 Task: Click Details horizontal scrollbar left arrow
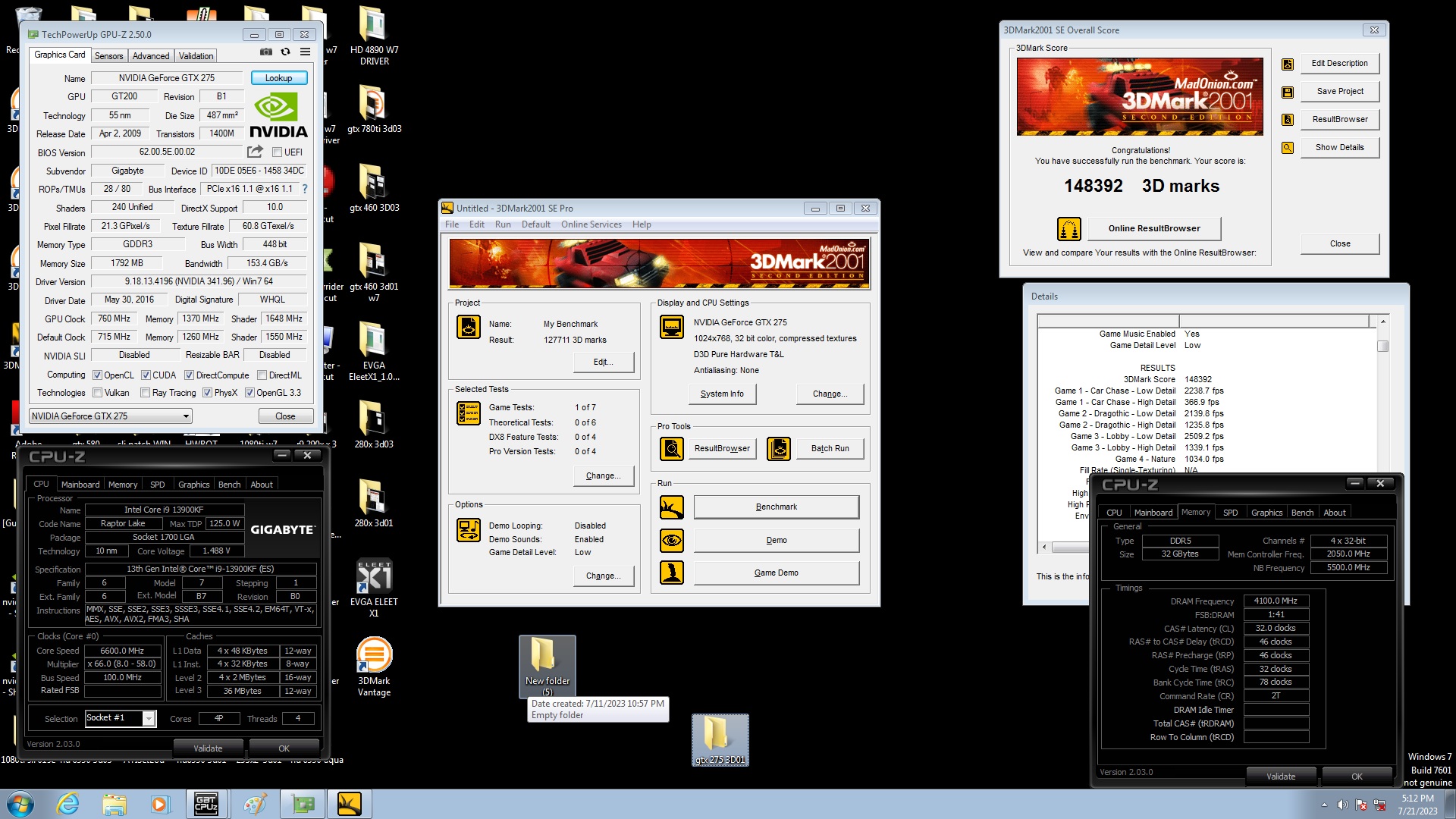(x=1044, y=547)
